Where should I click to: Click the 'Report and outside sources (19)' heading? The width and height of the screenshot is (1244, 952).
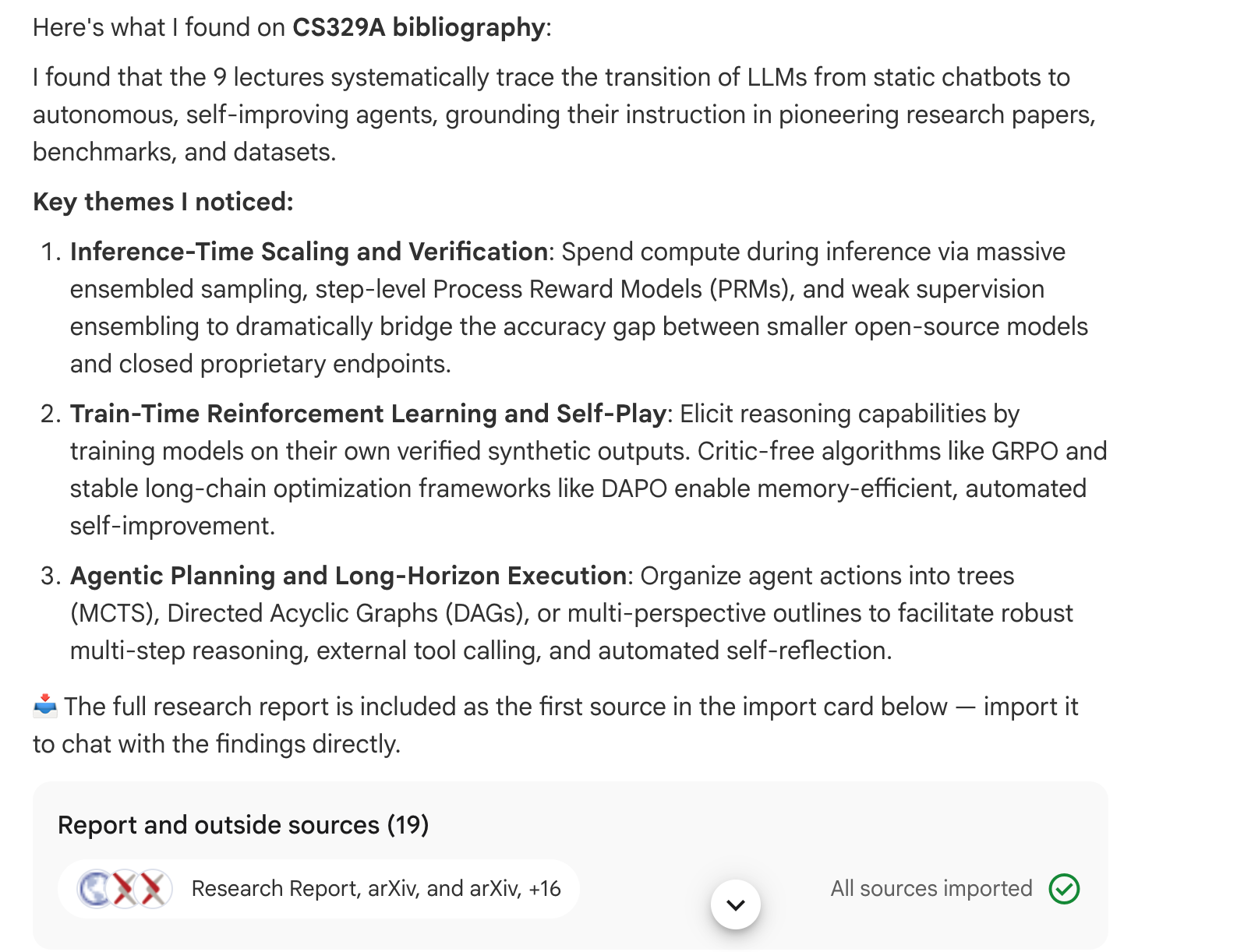click(x=243, y=825)
